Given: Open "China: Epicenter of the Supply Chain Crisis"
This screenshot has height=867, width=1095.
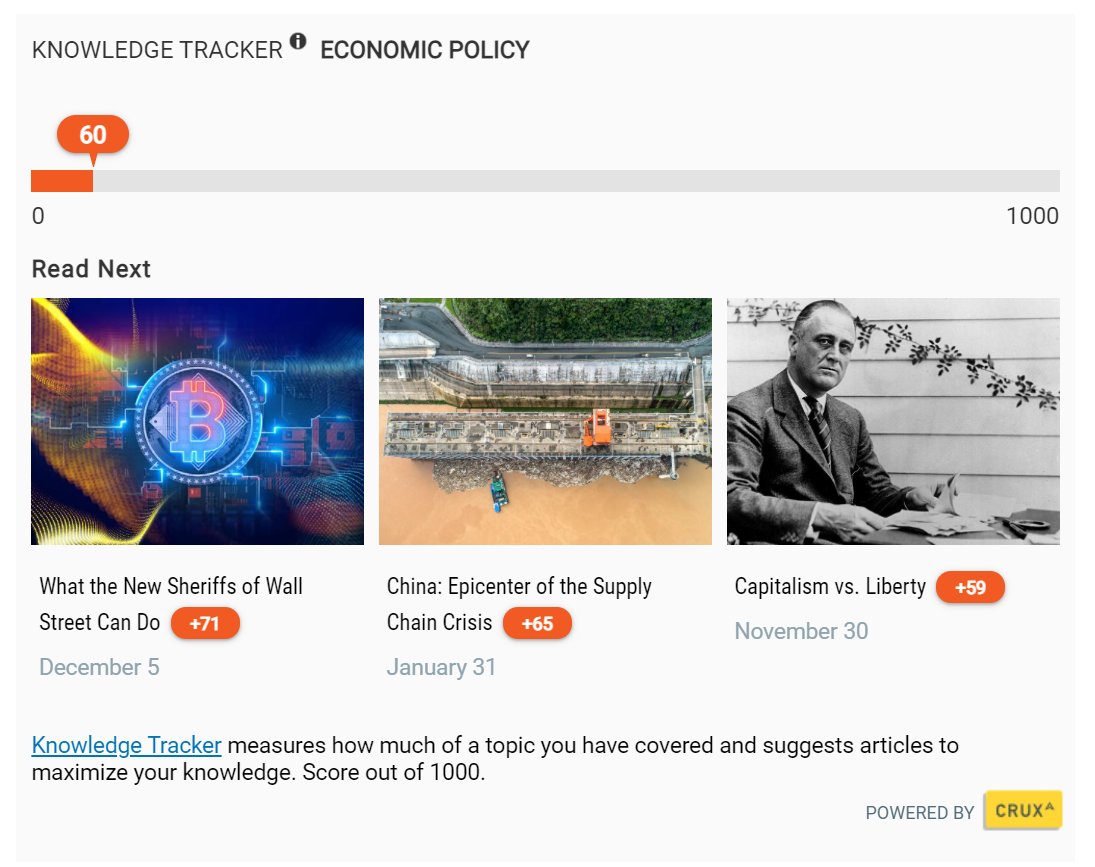Looking at the screenshot, I should [519, 587].
